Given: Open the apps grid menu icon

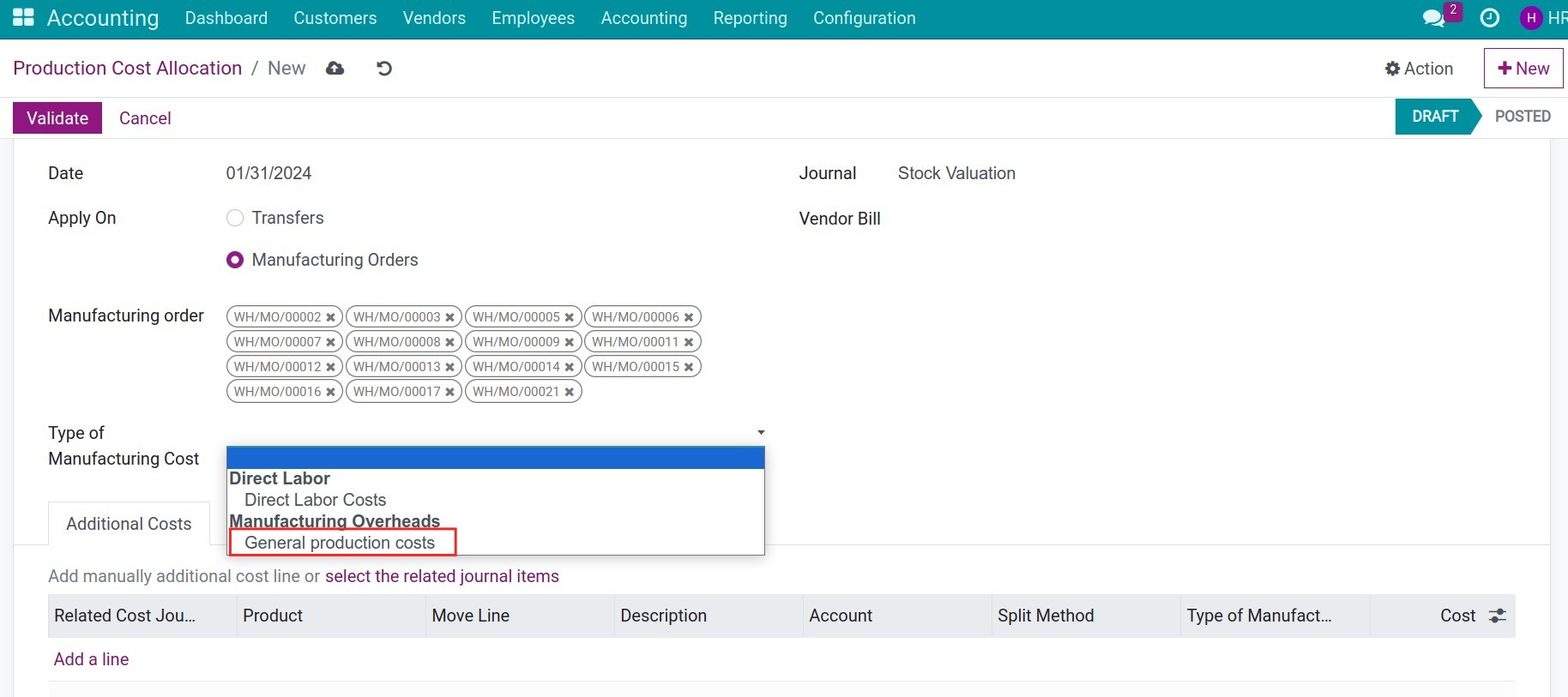Looking at the screenshot, I should click(23, 17).
